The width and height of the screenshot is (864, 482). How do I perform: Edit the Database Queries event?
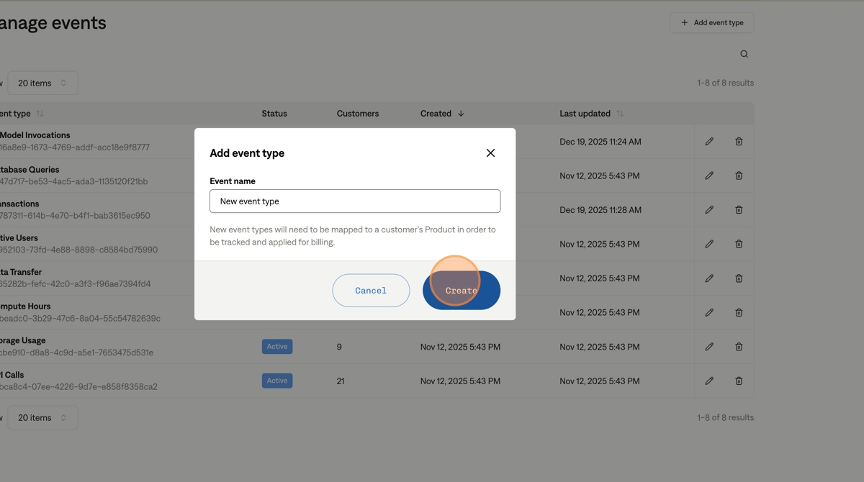pyautogui.click(x=709, y=175)
